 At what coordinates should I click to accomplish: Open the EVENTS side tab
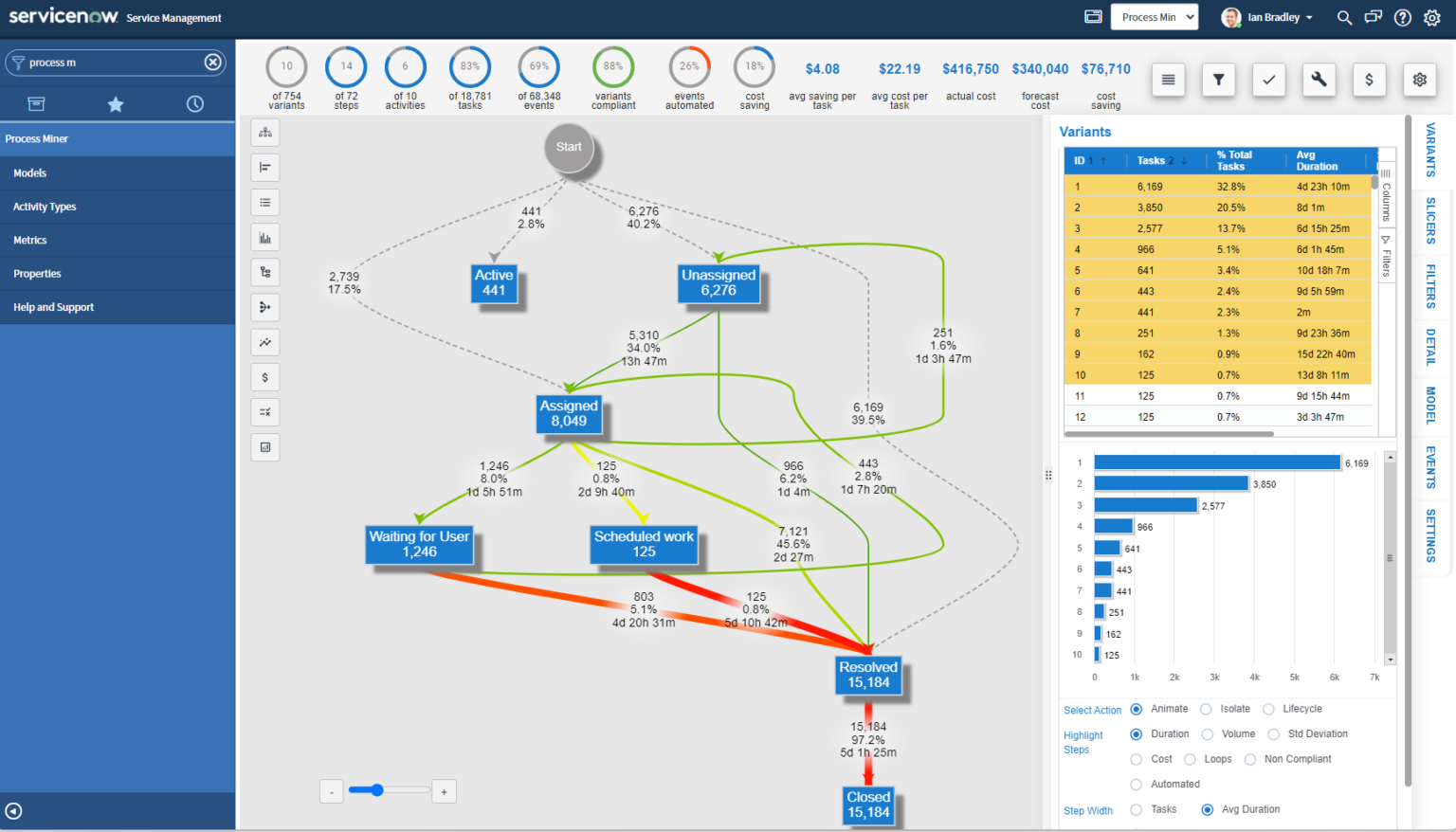1430,467
